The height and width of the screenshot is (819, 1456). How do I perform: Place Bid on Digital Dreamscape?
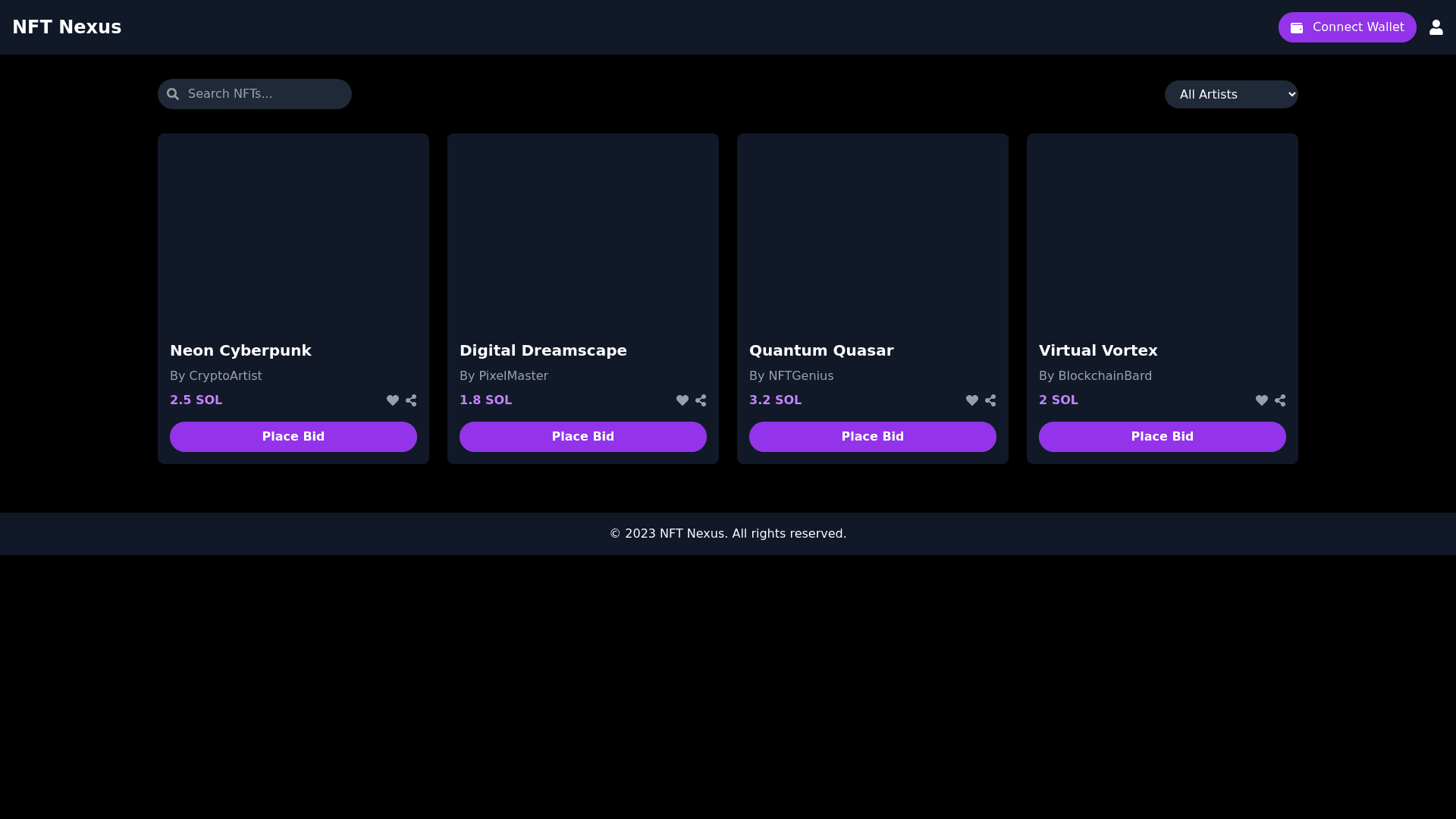(x=583, y=437)
